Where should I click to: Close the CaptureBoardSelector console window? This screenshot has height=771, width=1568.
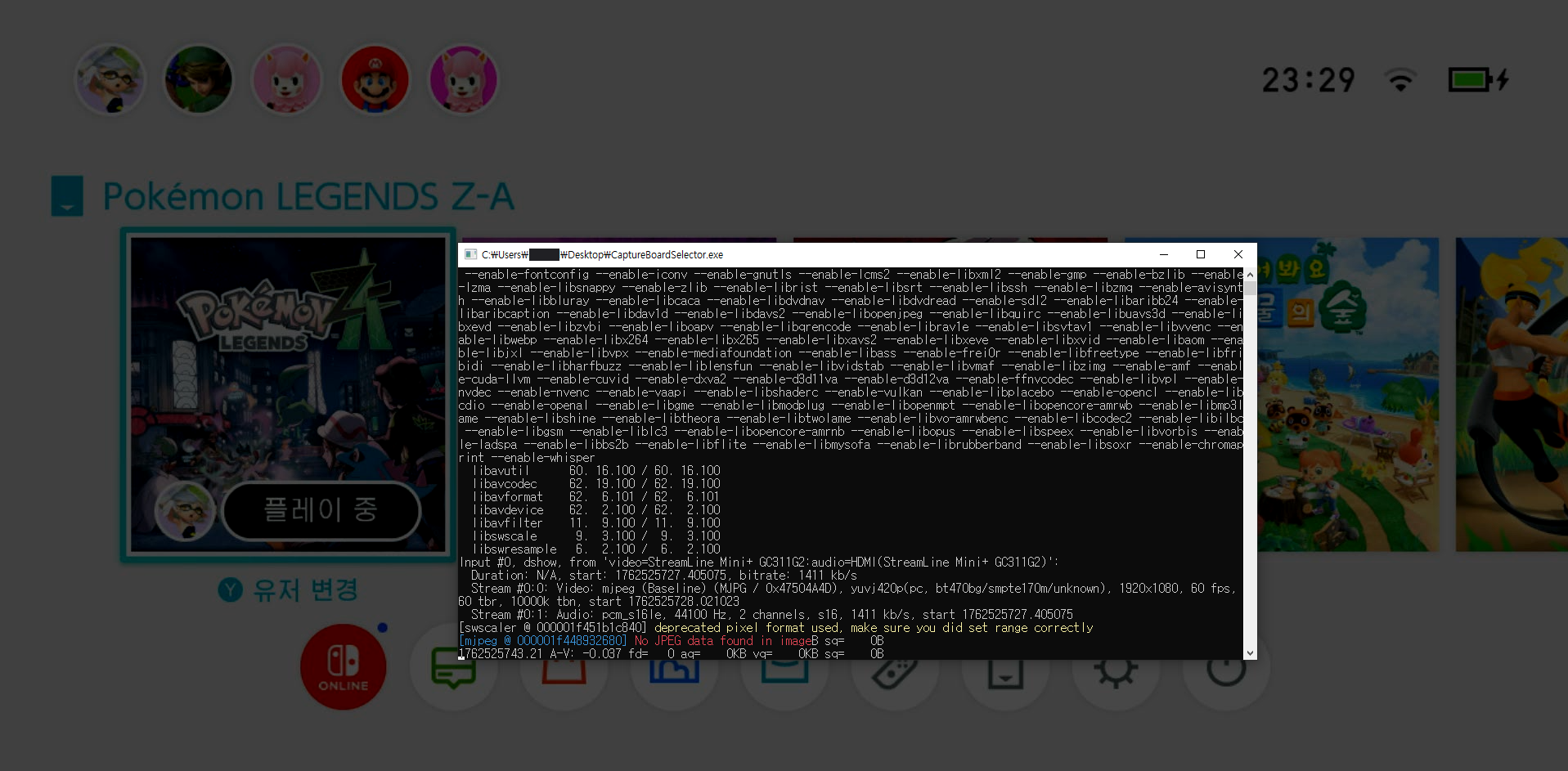tap(1238, 254)
